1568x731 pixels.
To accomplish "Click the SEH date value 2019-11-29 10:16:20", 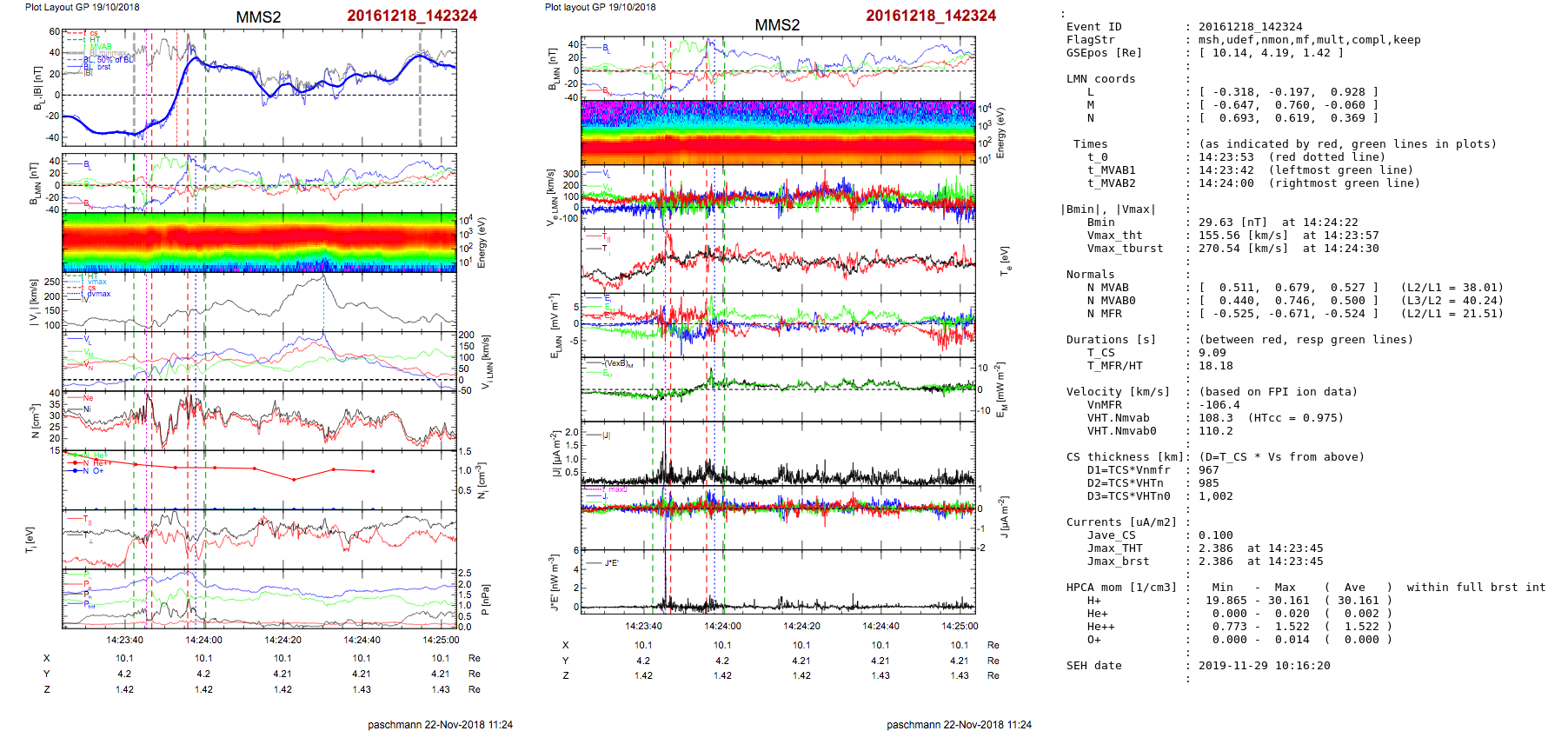I will 1264,666.
